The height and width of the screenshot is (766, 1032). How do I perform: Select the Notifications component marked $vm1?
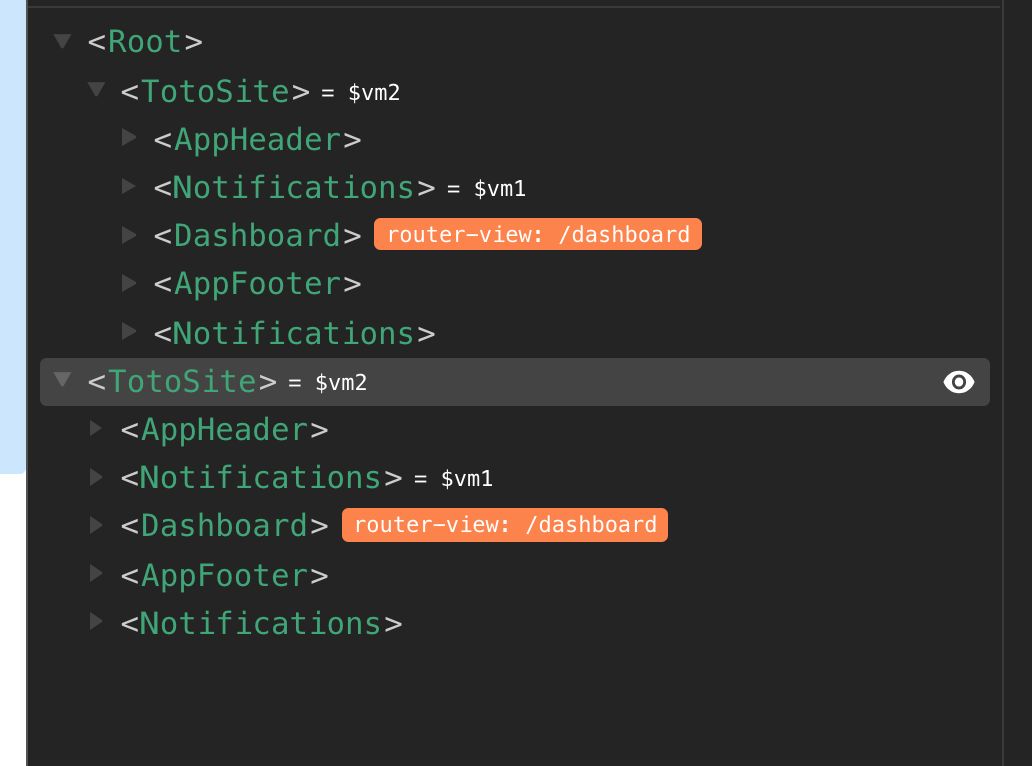click(x=291, y=187)
